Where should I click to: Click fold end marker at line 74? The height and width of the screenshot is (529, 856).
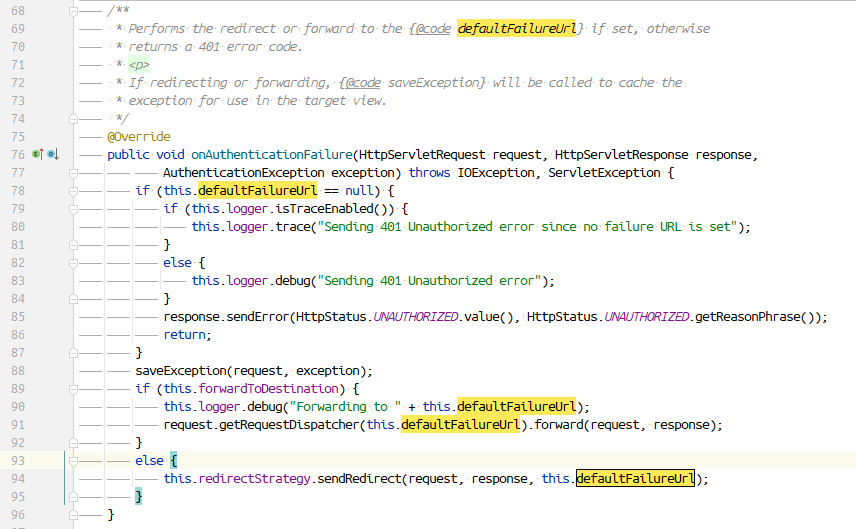(x=73, y=119)
